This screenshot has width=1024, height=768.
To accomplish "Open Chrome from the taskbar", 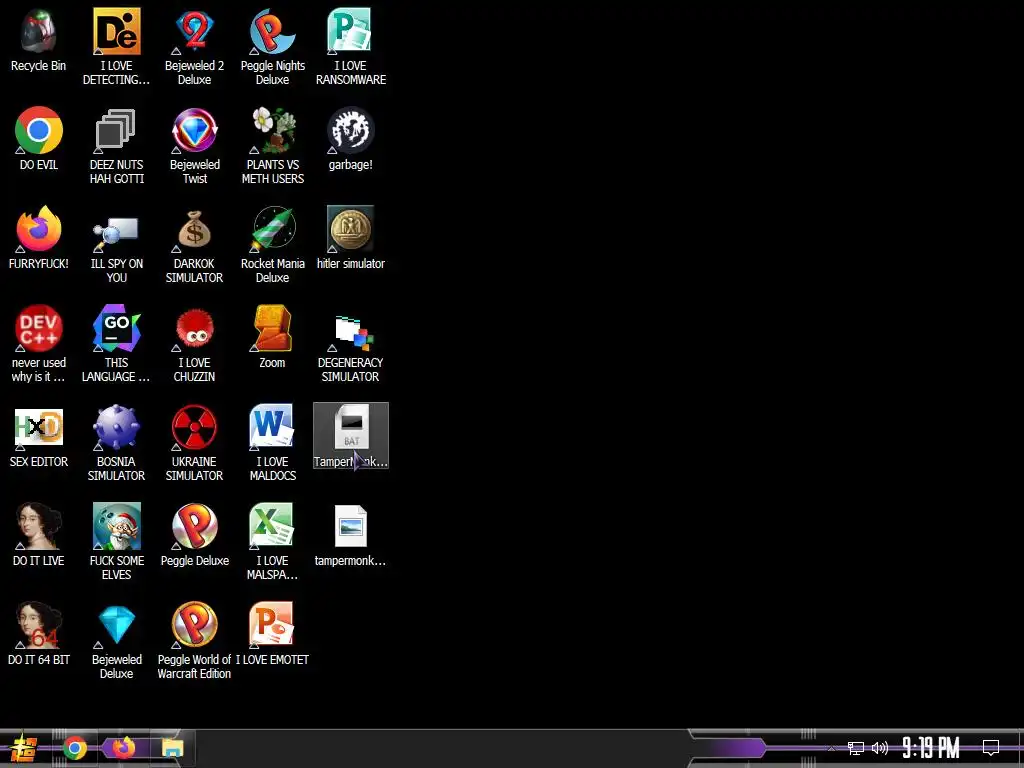I will (x=74, y=748).
